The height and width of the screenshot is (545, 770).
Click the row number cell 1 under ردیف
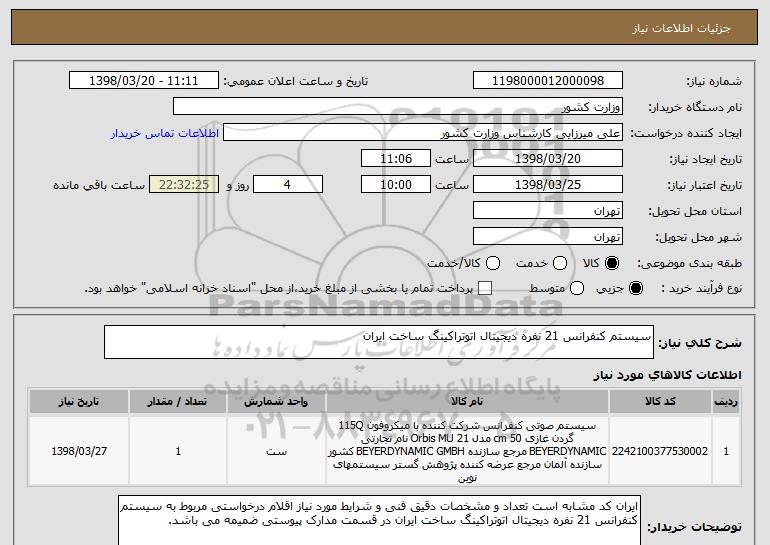(726, 451)
